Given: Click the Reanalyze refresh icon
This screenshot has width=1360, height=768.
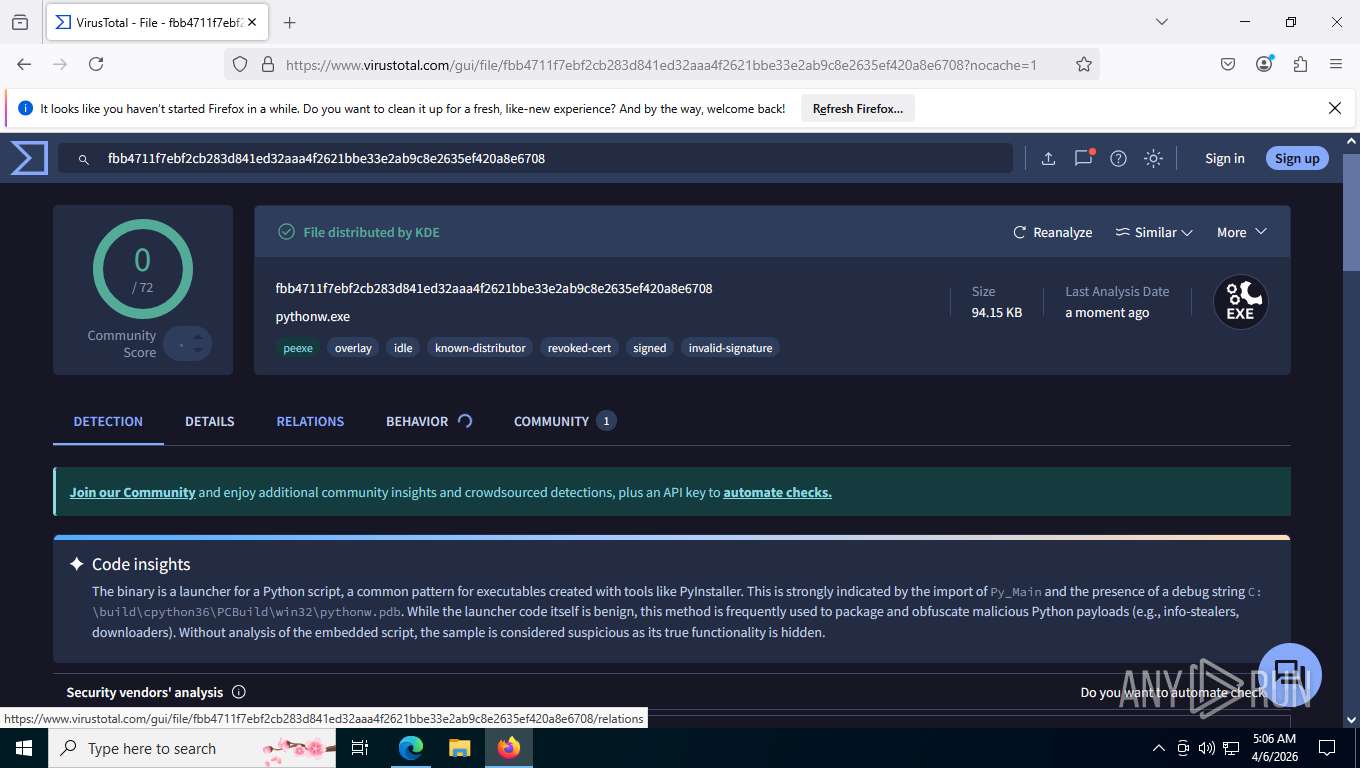Looking at the screenshot, I should point(1020,232).
